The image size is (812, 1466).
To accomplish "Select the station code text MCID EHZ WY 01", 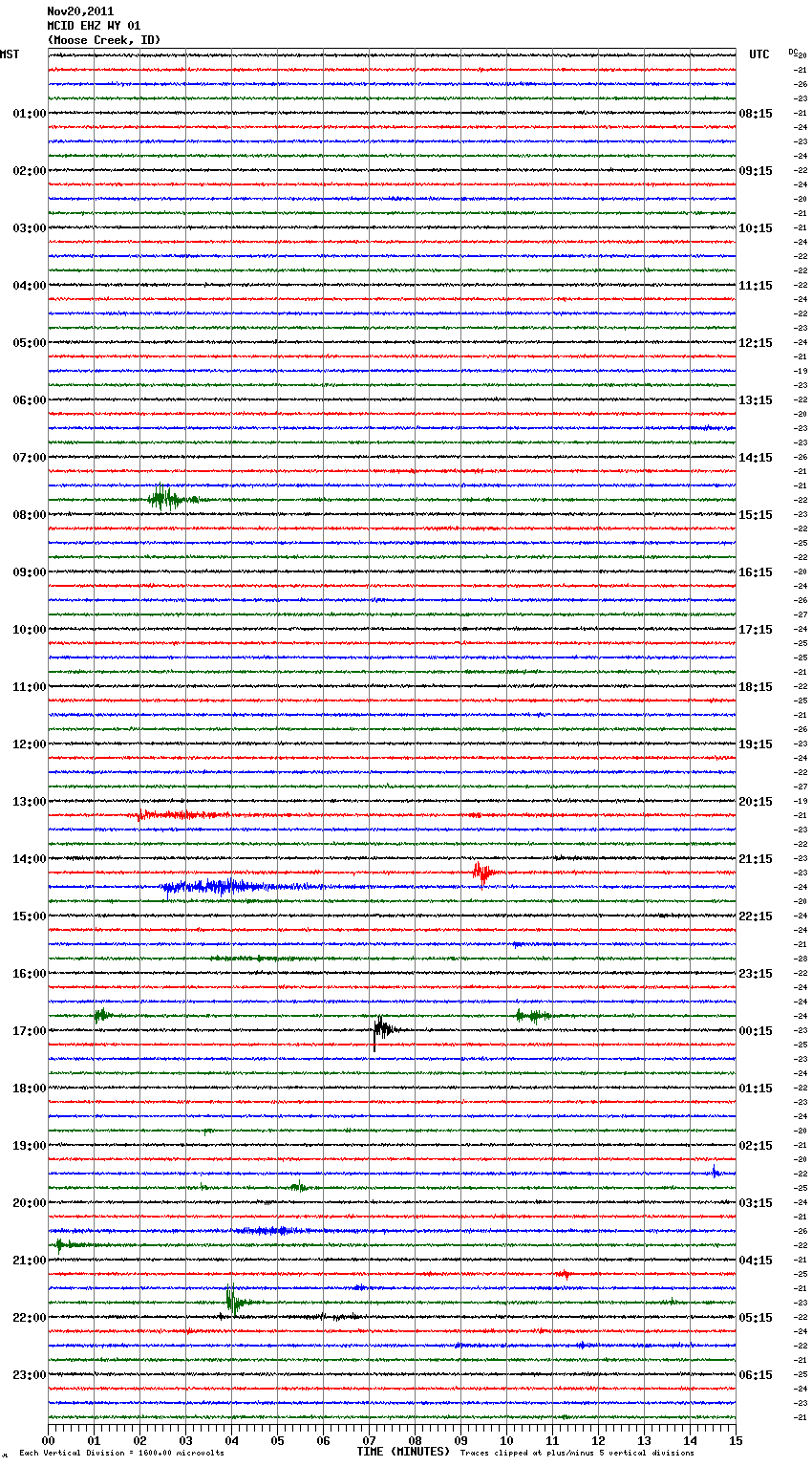I will tap(94, 26).
